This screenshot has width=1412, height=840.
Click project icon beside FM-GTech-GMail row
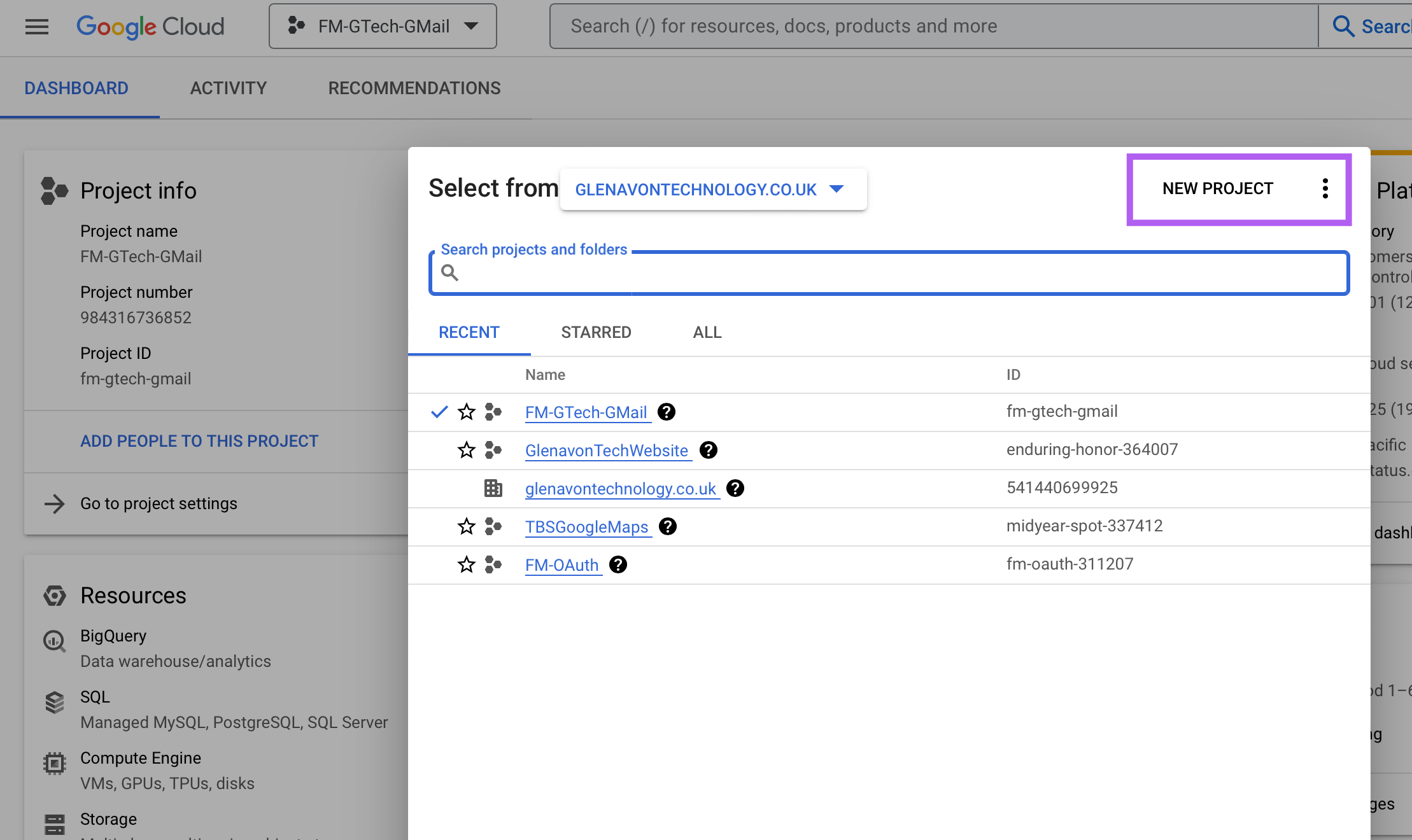point(493,412)
